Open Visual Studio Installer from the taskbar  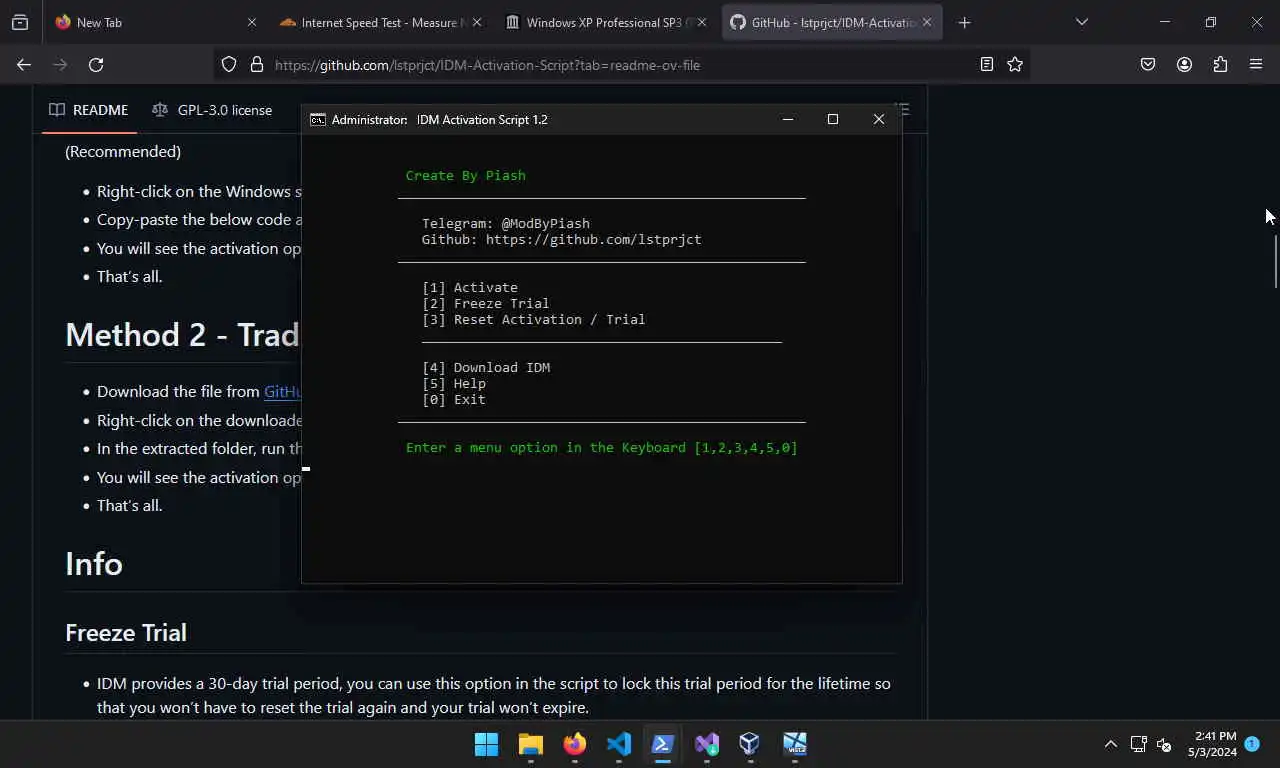[x=707, y=744]
